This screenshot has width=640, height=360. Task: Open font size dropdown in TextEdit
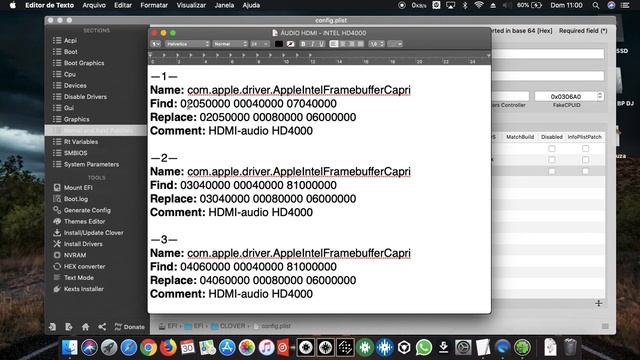coord(260,44)
